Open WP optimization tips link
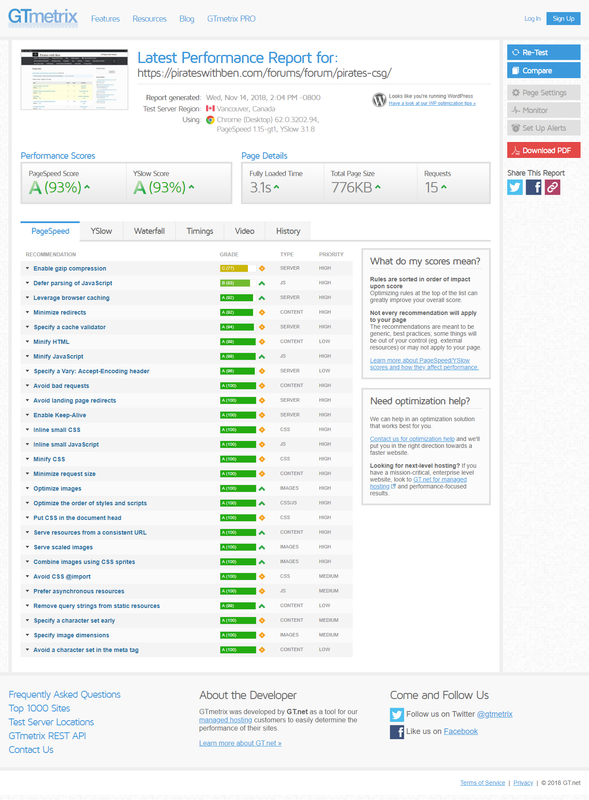The height and width of the screenshot is (800, 589). tap(432, 104)
